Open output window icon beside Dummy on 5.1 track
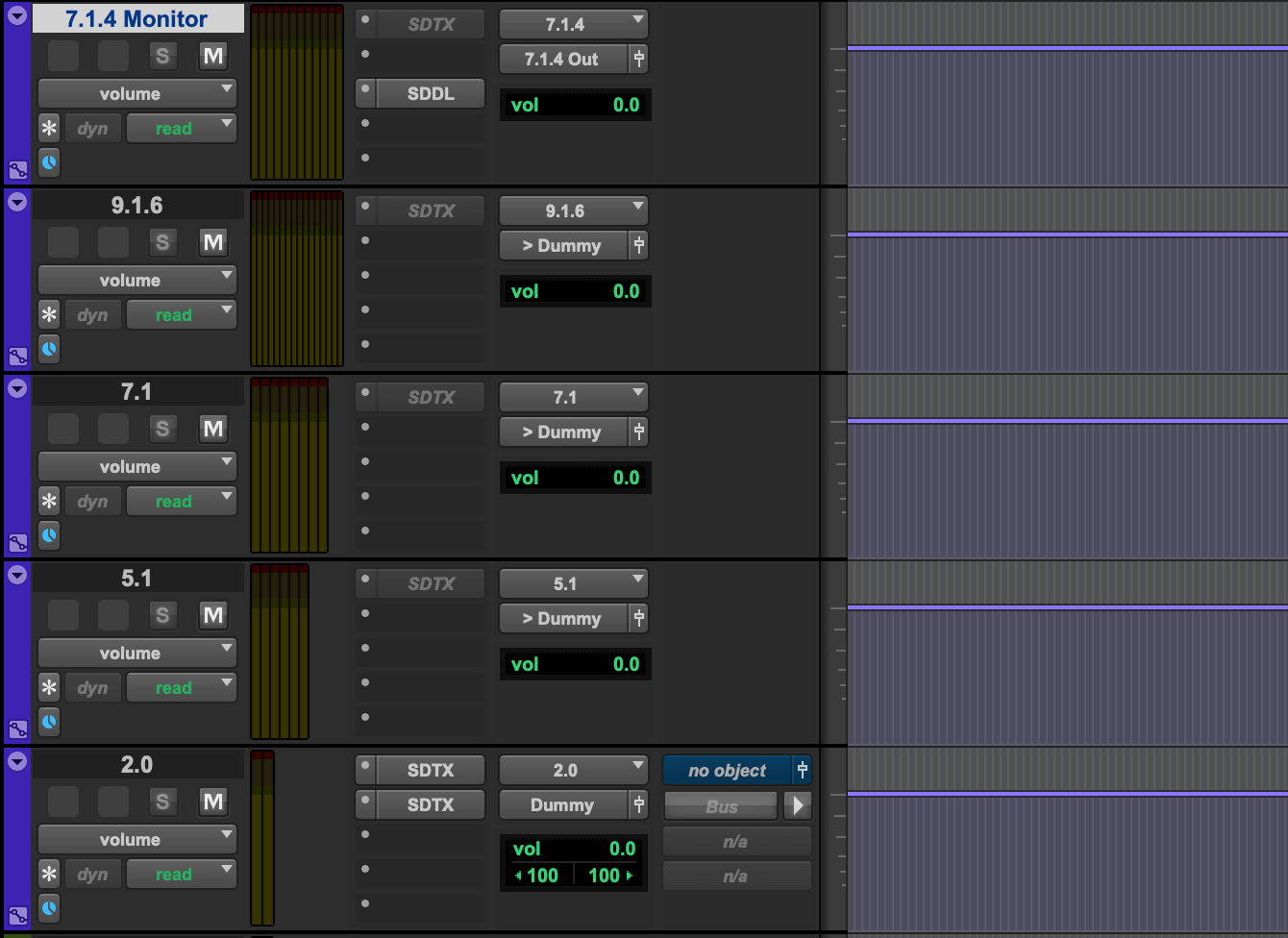 coord(639,619)
